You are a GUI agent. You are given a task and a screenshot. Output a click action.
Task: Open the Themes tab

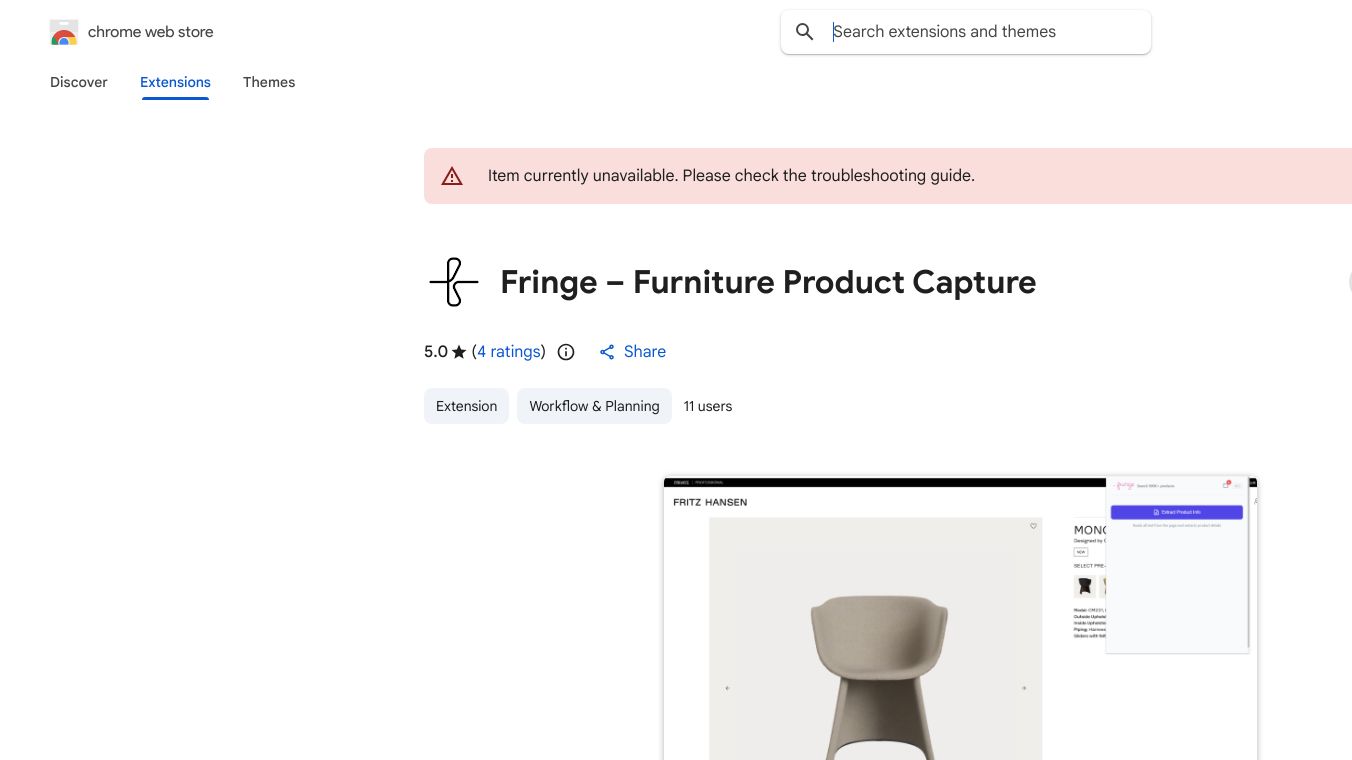click(269, 82)
